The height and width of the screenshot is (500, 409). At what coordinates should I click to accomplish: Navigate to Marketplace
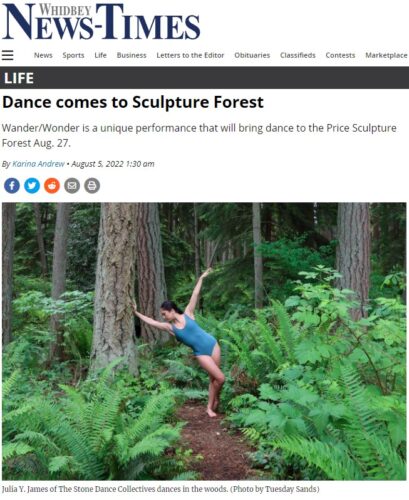point(386,55)
